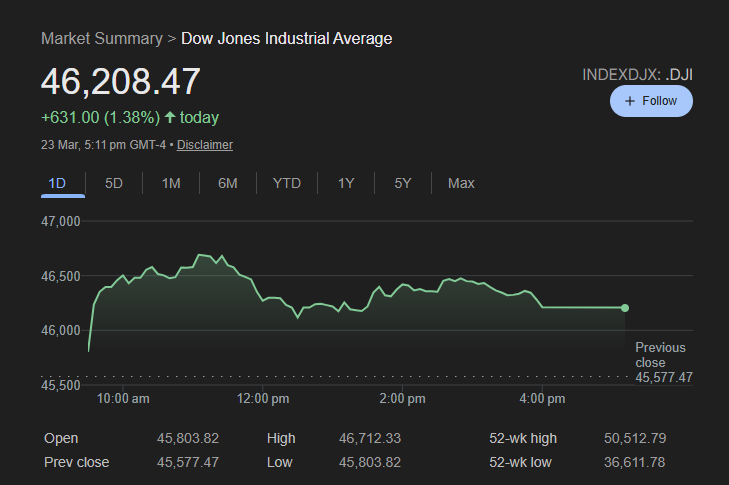Click the 52-wk high value 50,512.79
Screen dimensions: 729x485
(x=635, y=438)
